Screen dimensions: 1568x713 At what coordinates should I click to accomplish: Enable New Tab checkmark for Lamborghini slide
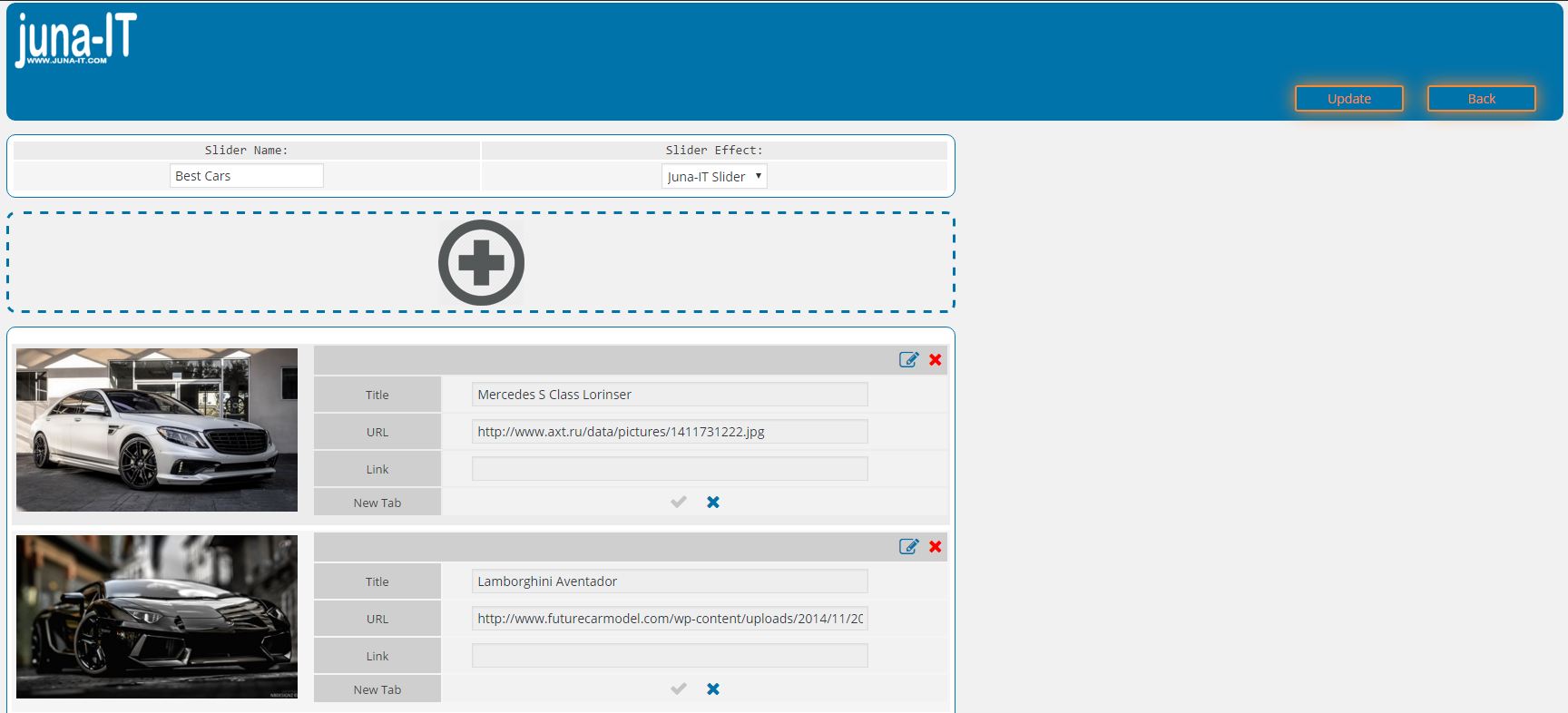click(679, 689)
